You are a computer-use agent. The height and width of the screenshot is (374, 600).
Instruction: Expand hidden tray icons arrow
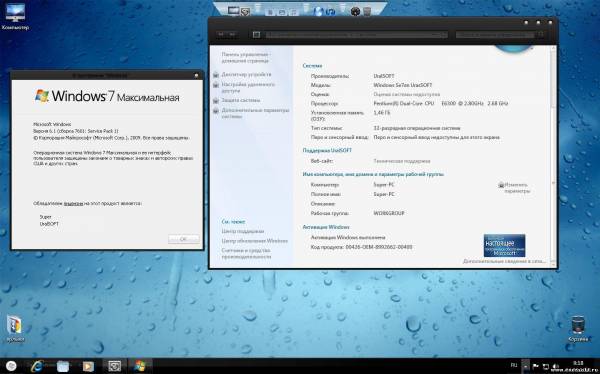tap(526, 366)
